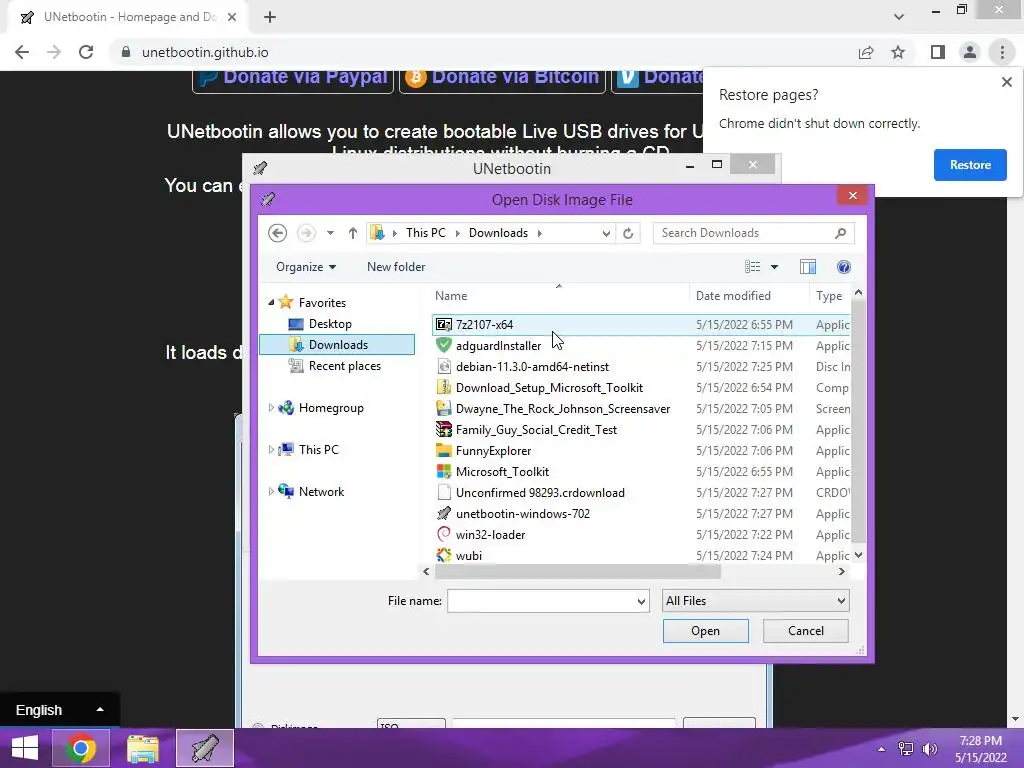The image size is (1024, 768).
Task: Click vertical scrollbar down arrow in file list
Action: (858, 555)
